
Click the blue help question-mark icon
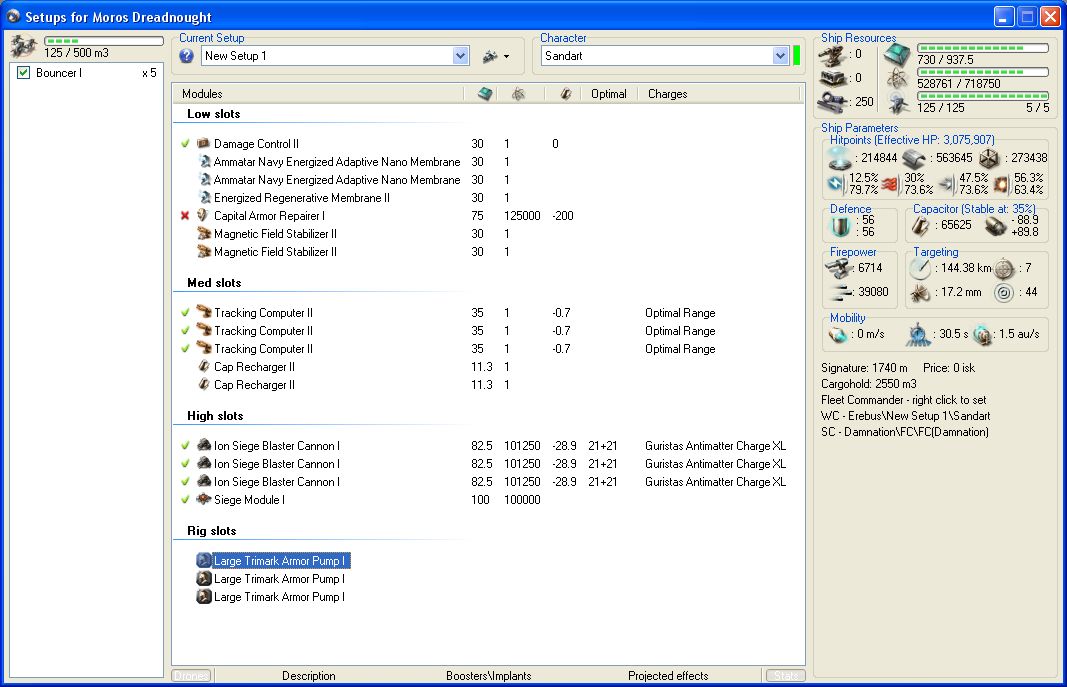point(186,56)
